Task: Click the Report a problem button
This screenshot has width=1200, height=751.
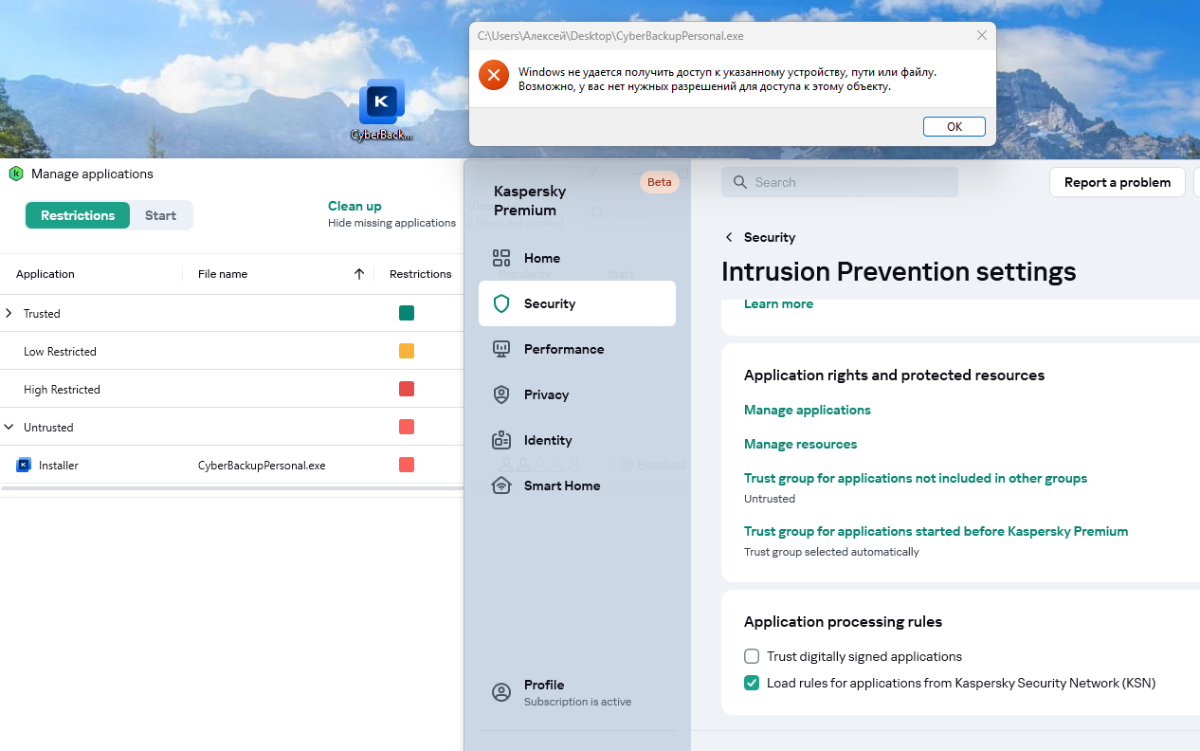Action: (1117, 182)
